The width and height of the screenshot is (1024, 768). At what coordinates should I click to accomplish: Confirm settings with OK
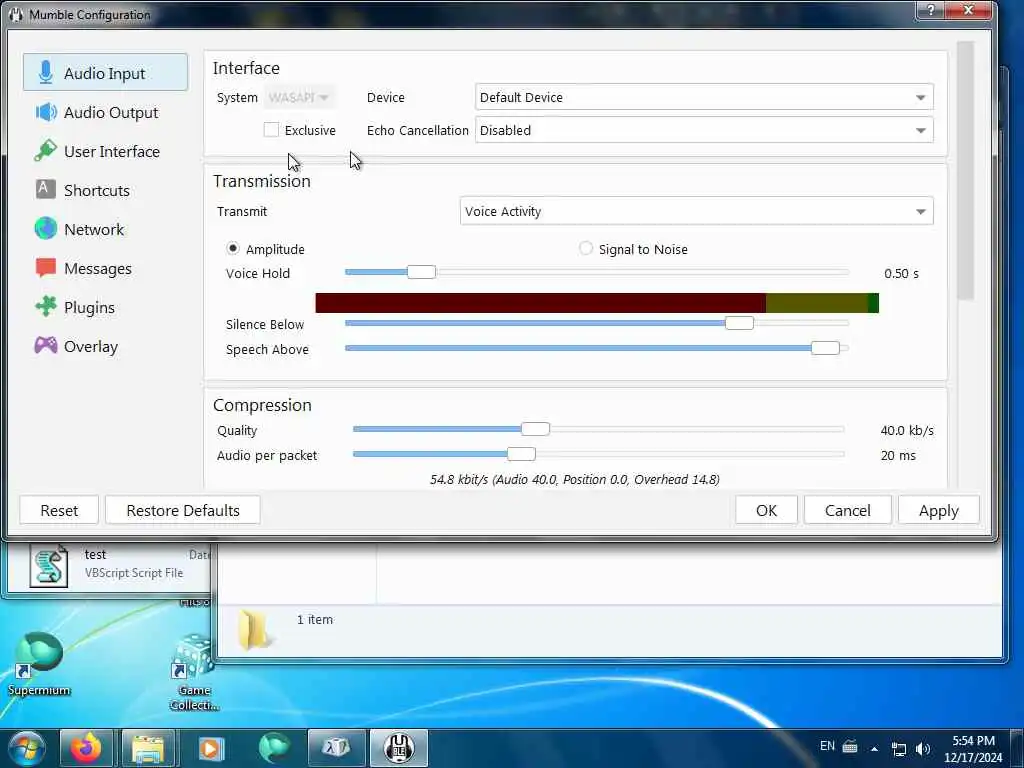tap(766, 510)
